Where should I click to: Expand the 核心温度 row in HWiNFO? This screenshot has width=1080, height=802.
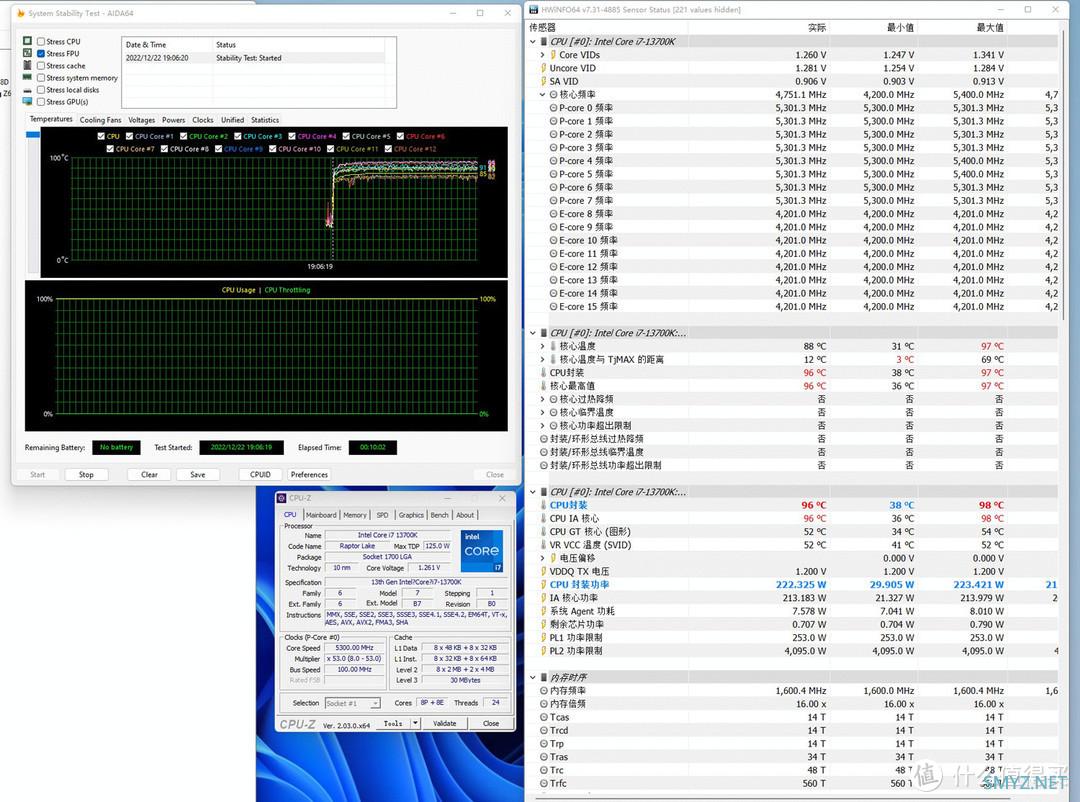tap(543, 347)
